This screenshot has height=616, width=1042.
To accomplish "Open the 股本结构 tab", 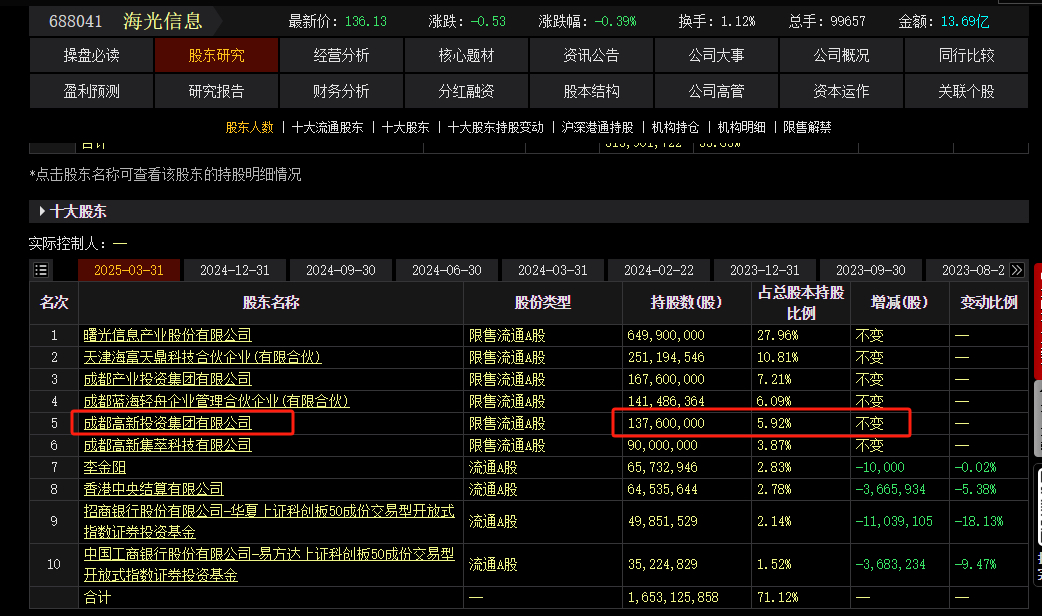I will tap(591, 91).
